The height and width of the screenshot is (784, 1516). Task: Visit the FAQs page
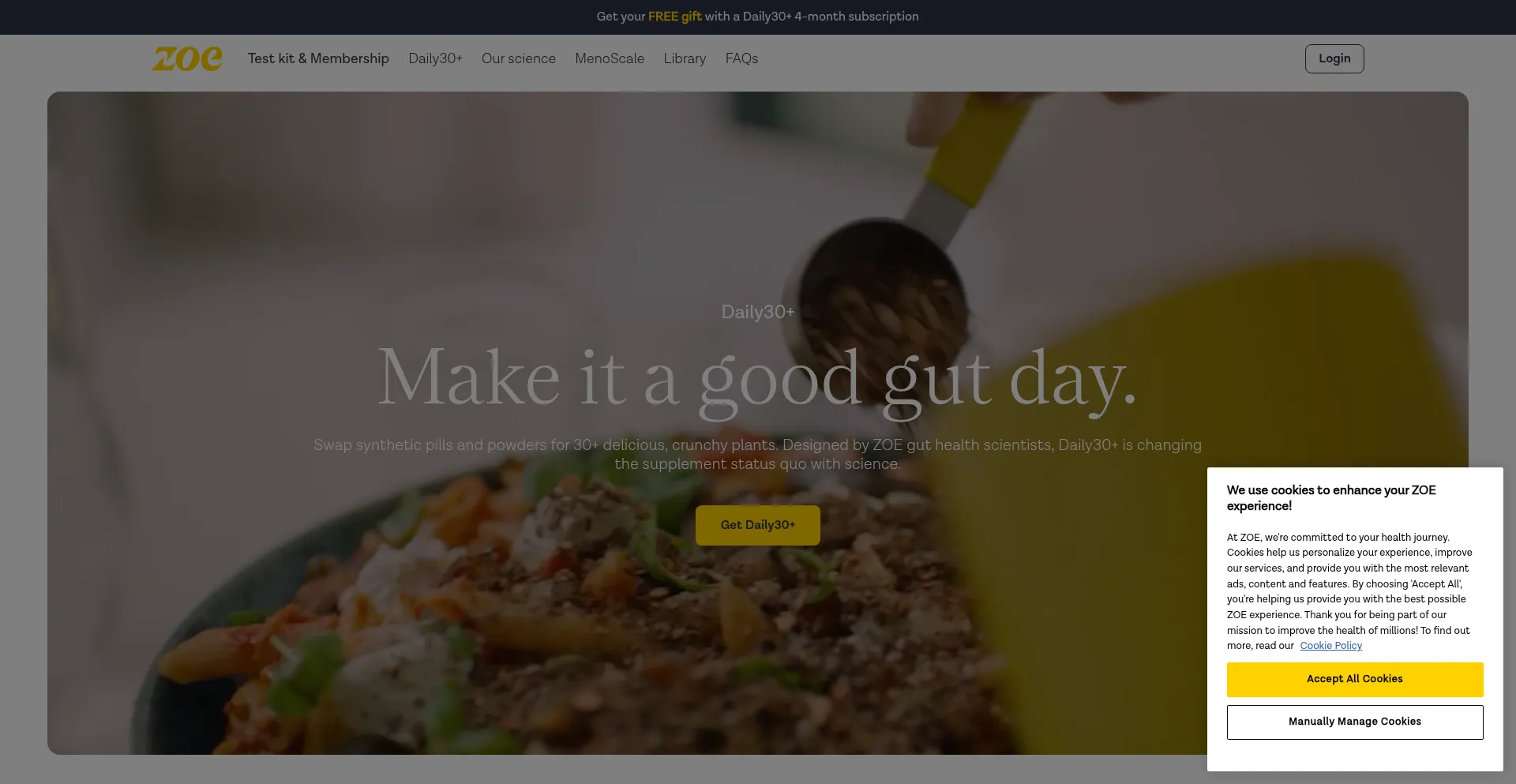(x=741, y=58)
